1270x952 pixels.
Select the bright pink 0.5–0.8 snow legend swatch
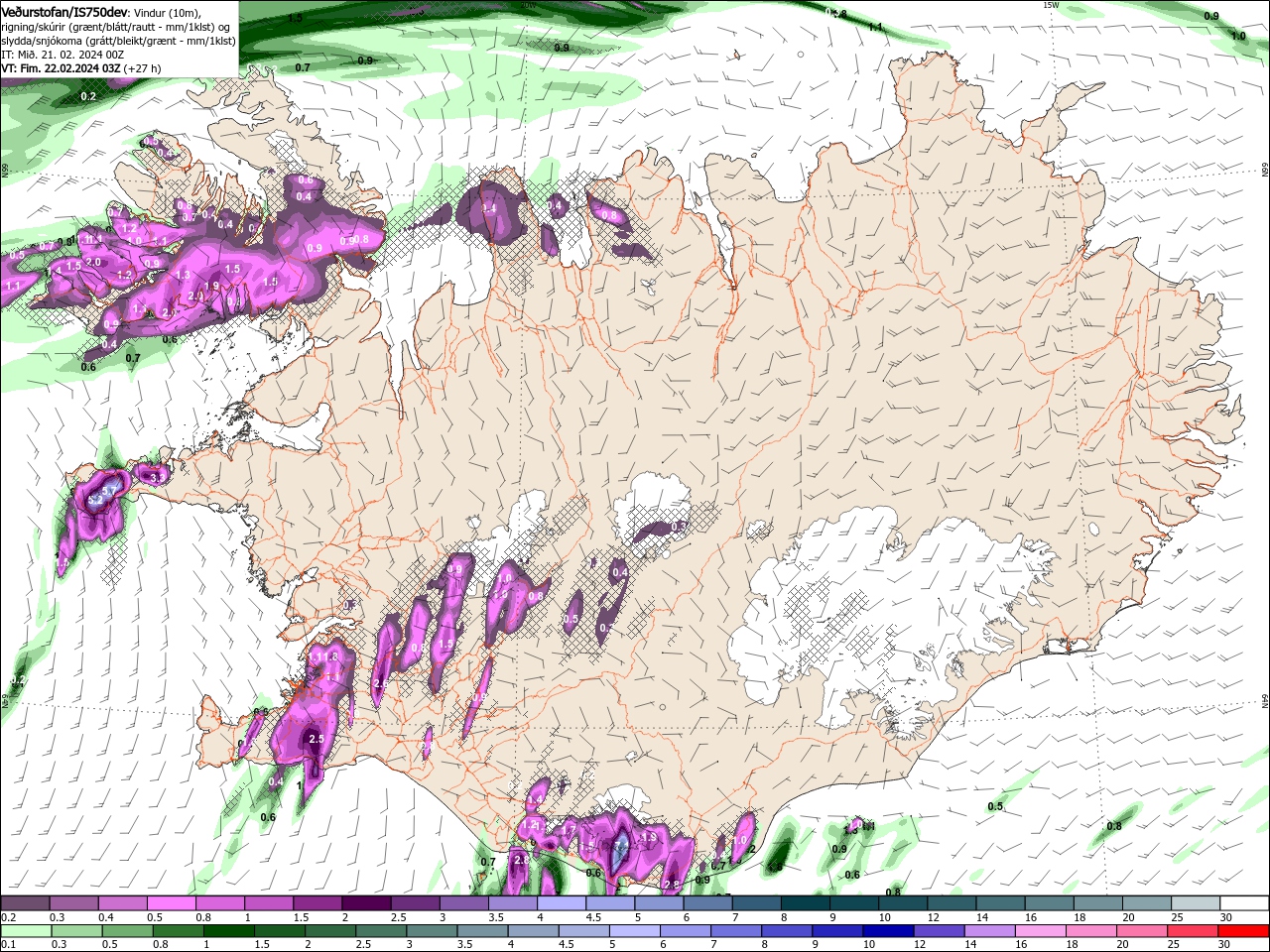tap(171, 903)
